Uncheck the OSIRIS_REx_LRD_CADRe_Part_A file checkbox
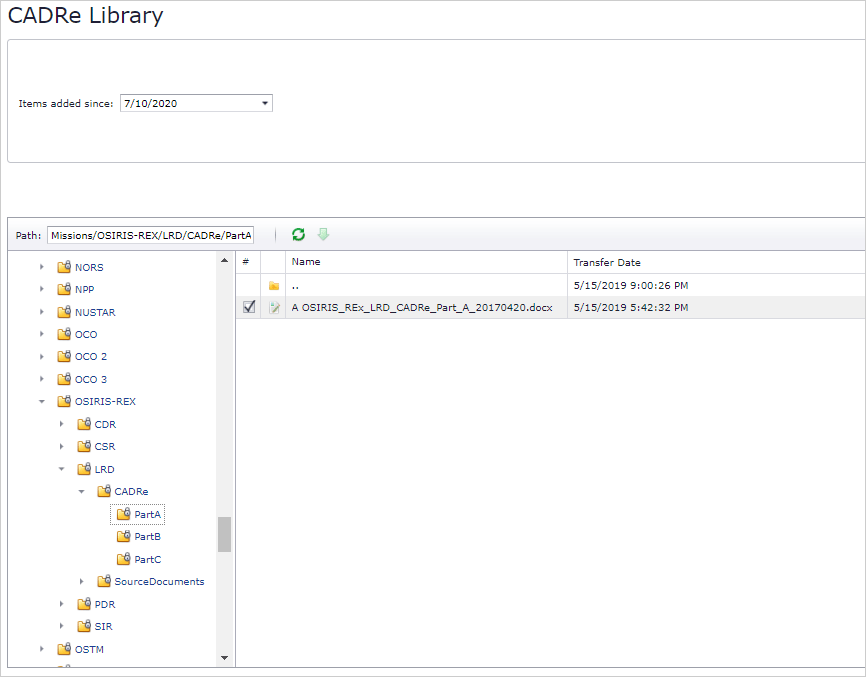Image resolution: width=866 pixels, height=677 pixels. point(249,307)
